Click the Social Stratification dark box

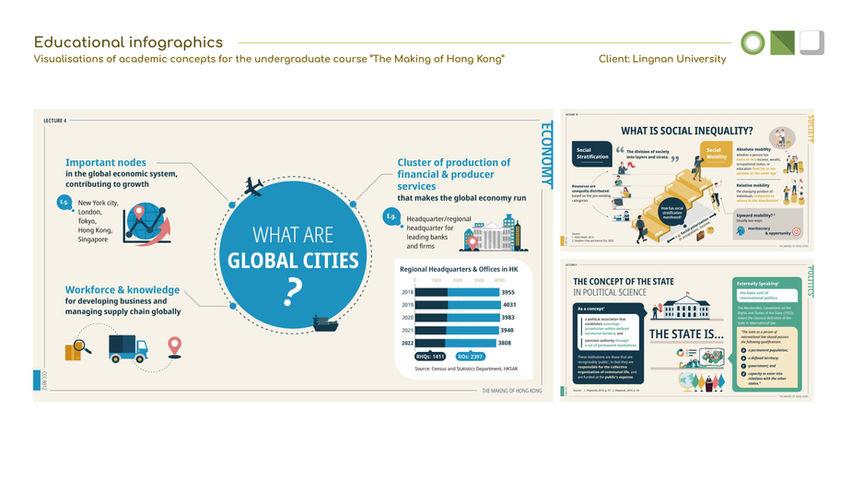tap(592, 153)
